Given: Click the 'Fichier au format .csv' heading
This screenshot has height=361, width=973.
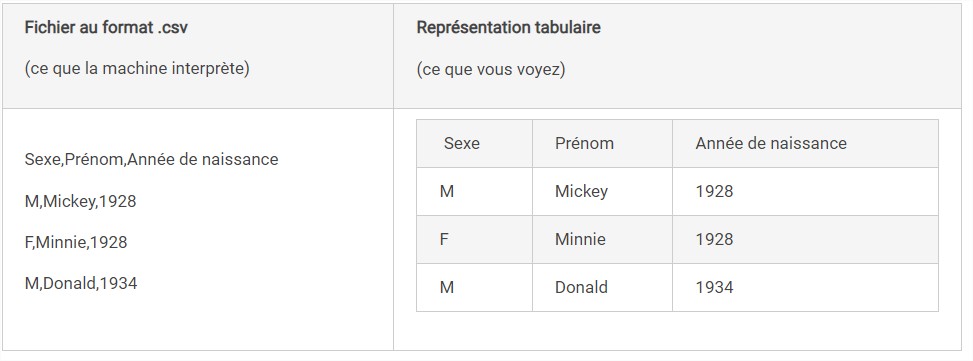Looking at the screenshot, I should [x=106, y=28].
